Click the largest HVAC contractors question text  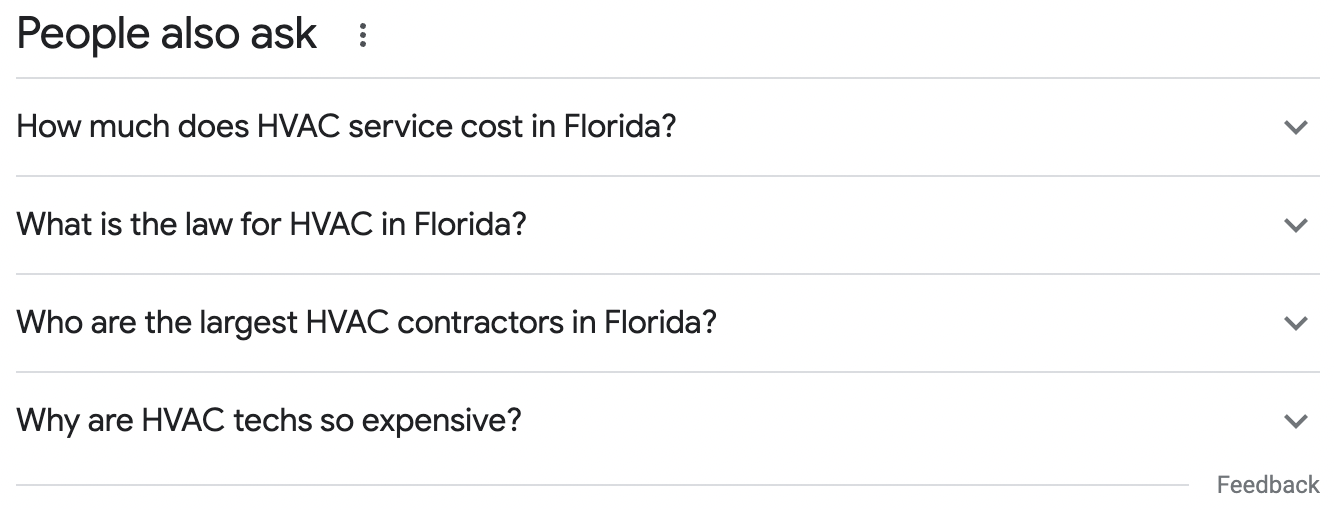367,323
